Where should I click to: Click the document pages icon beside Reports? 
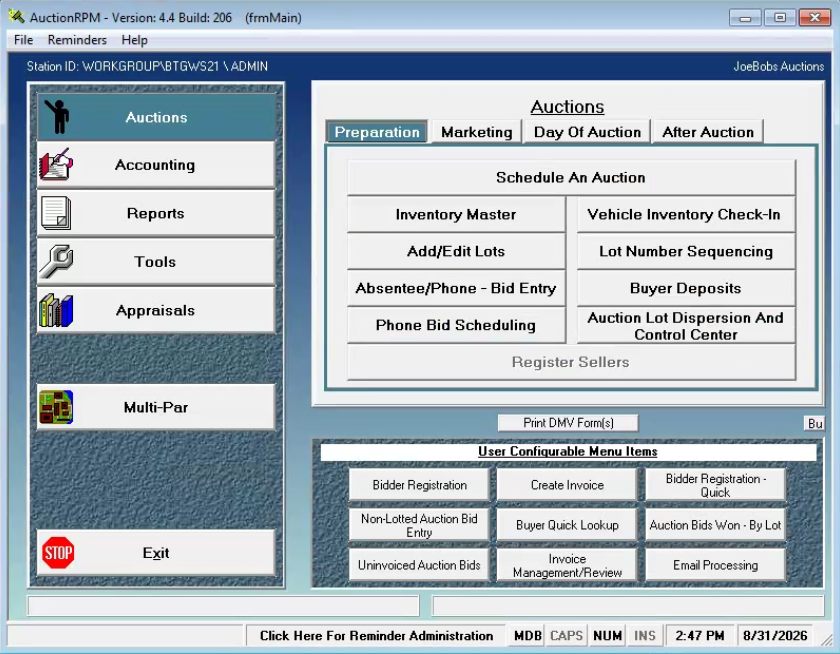pyautogui.click(x=56, y=213)
